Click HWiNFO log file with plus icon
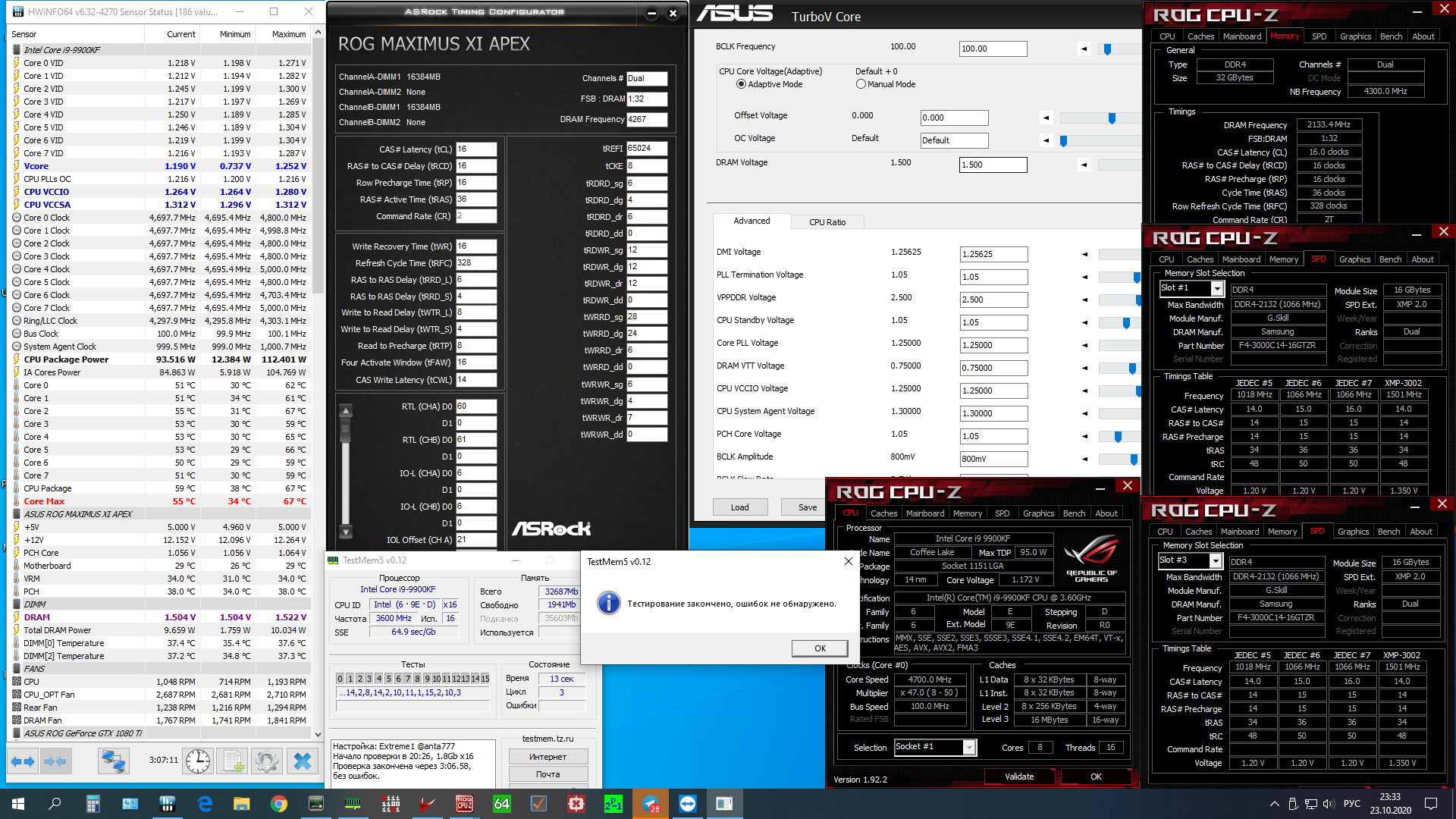The image size is (1456, 819). [233, 761]
